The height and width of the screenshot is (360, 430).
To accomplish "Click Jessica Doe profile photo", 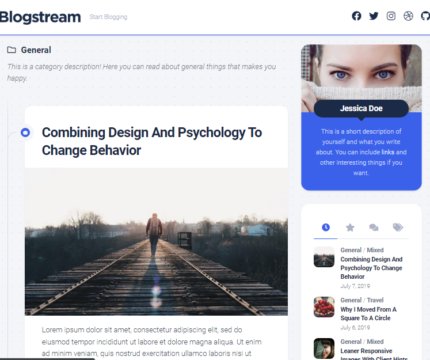I will click(x=361, y=72).
